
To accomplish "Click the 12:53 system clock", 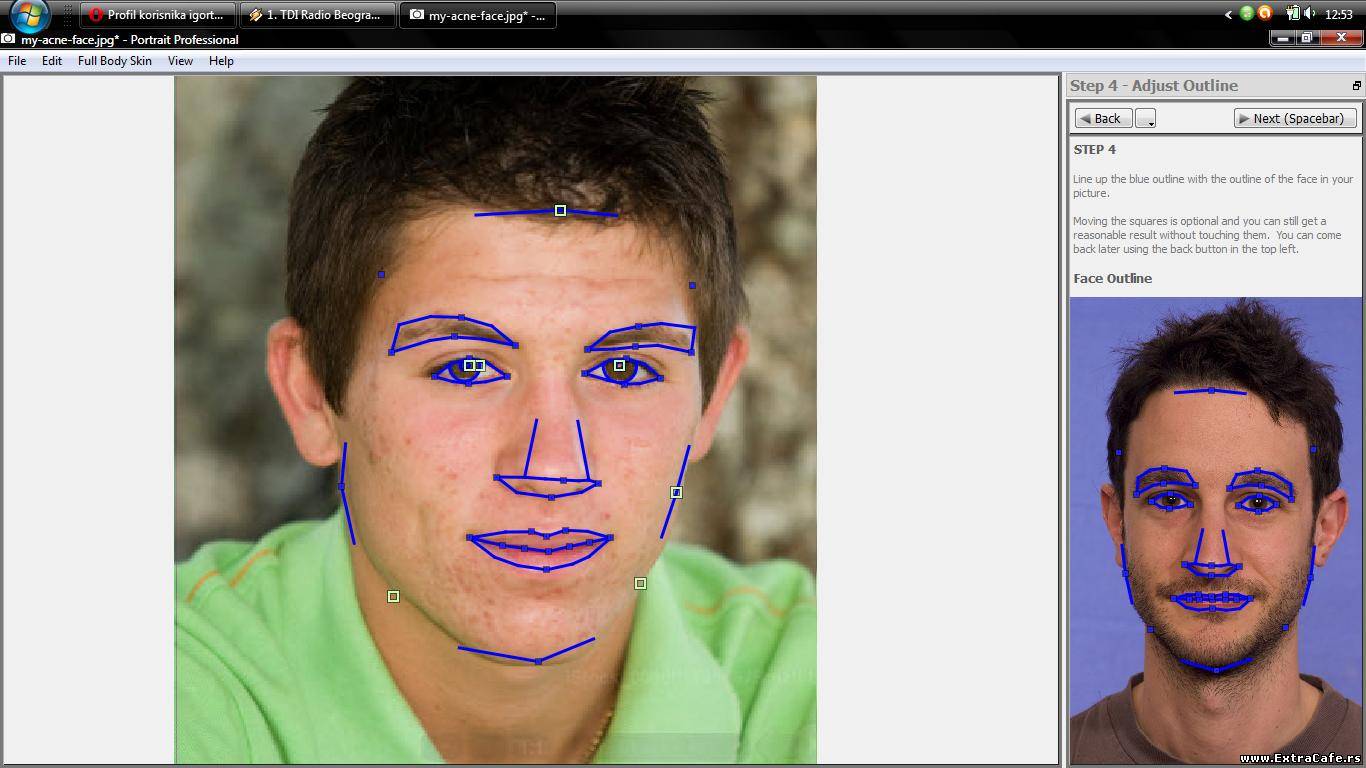I will click(x=1338, y=15).
